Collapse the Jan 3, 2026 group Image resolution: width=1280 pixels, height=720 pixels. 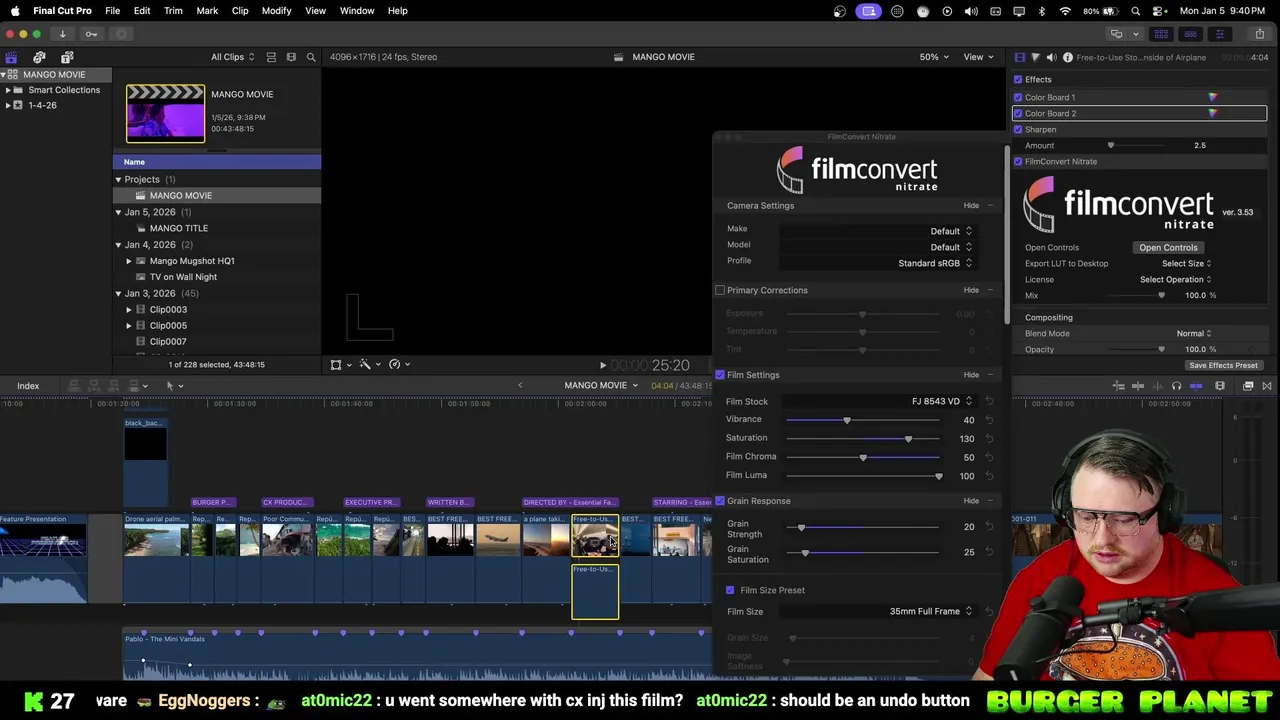[118, 293]
